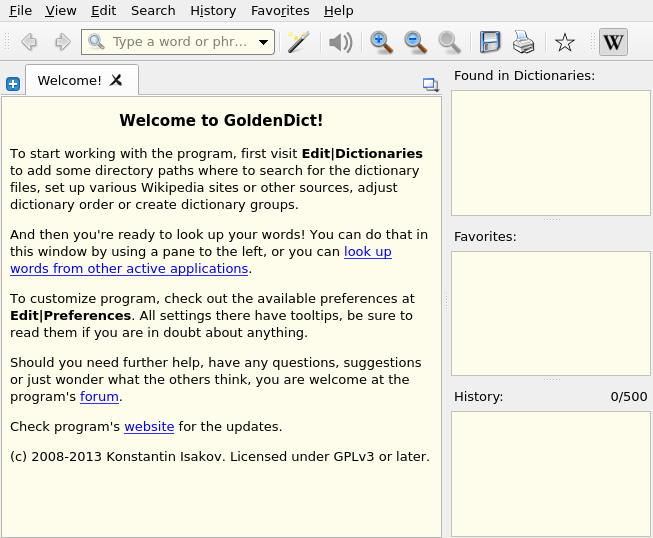Print the article with the printer icon
Viewport: 653px width, 538px height.
click(523, 42)
